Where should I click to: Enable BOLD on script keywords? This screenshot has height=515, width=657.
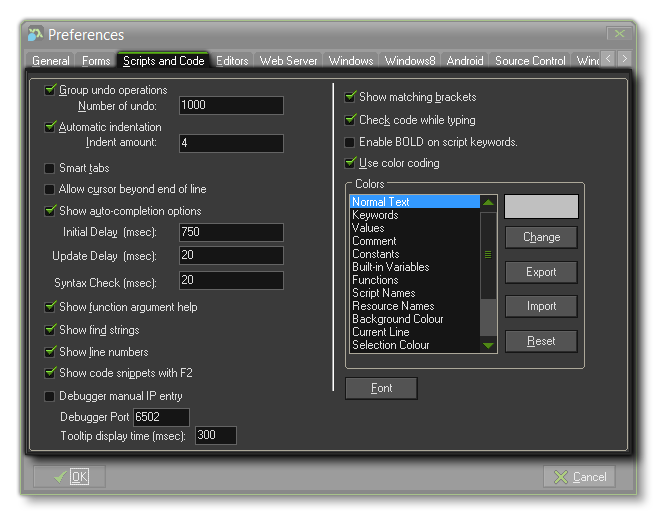[350, 142]
